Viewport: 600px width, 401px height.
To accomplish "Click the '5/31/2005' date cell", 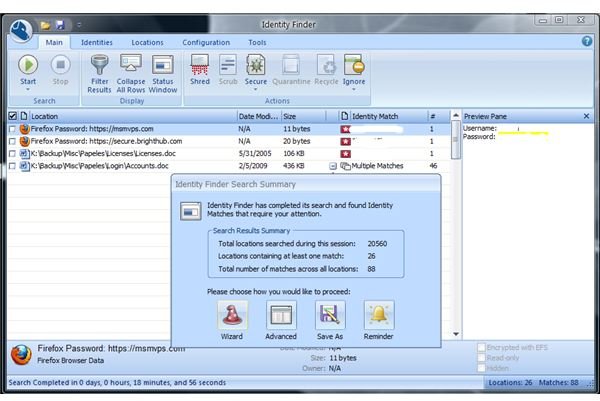I will (255, 153).
